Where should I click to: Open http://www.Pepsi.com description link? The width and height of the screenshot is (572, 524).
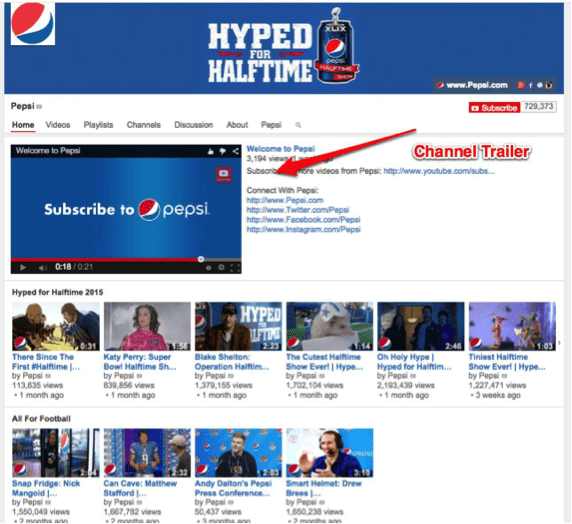(285, 200)
